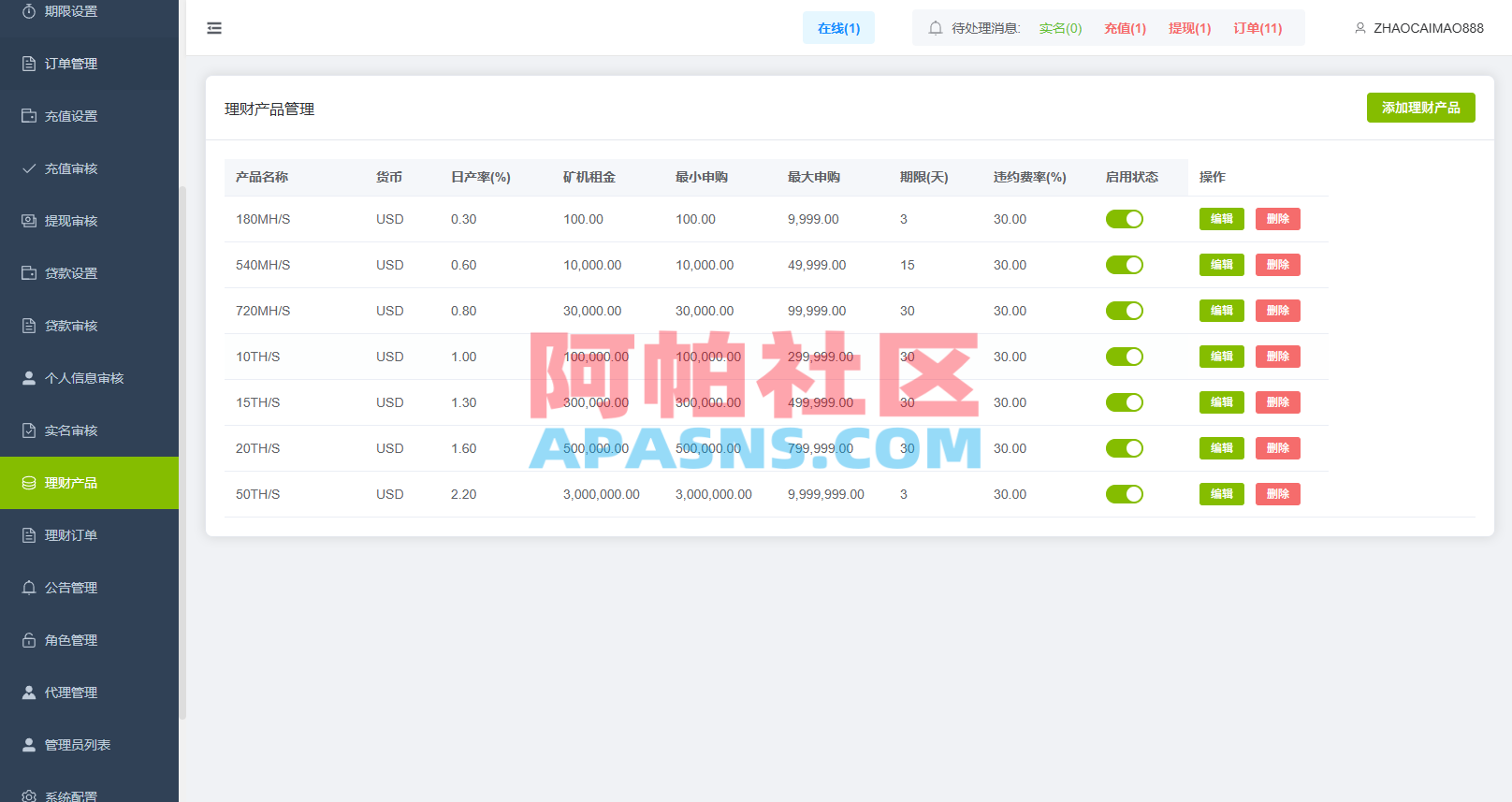Toggle enabled status for 15TH/S product
This screenshot has width=1512, height=802.
[1125, 402]
